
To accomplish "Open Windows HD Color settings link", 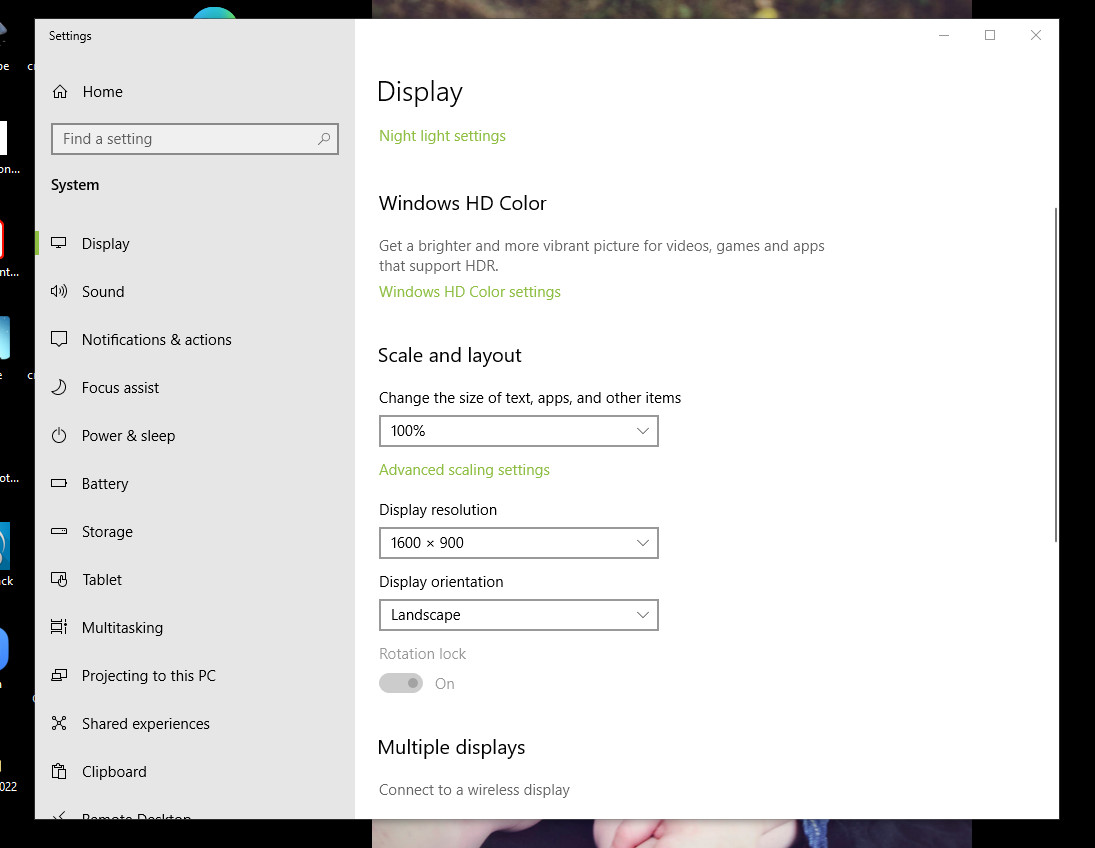I will 469,292.
